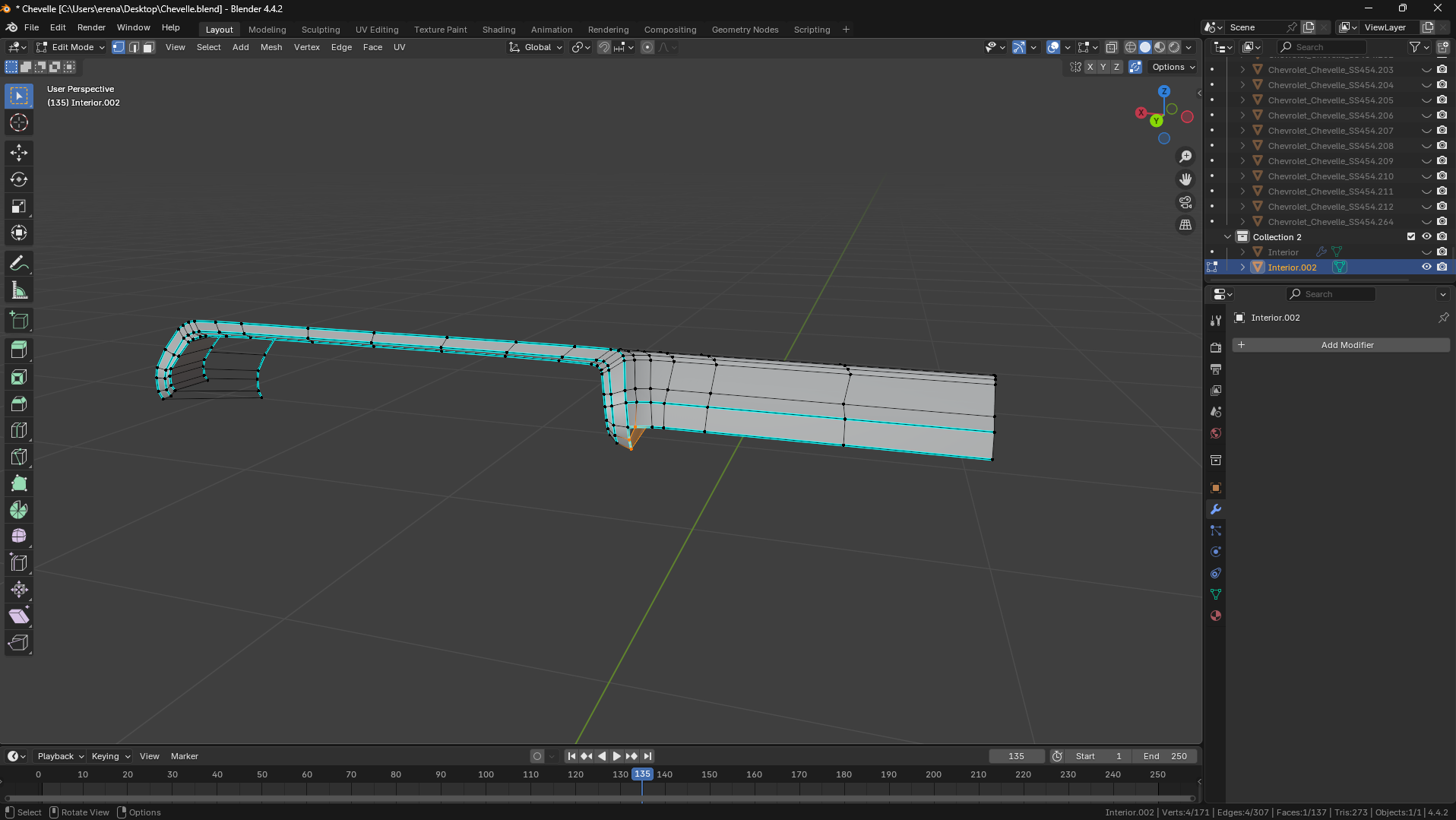Select the Poly Build tool

pos(19,483)
